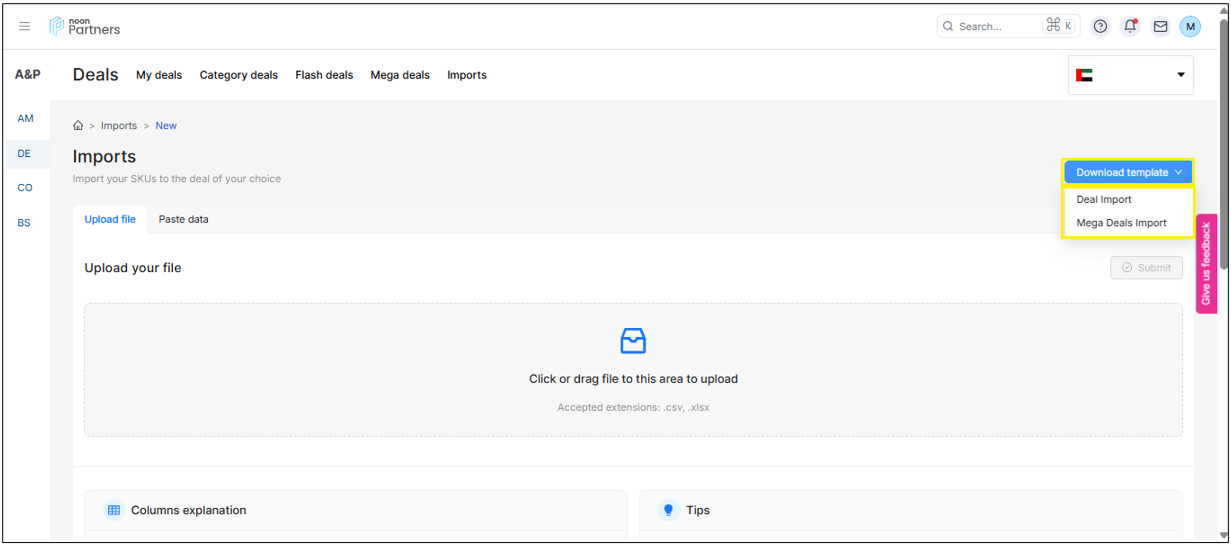Select Deal Import template option
Viewport: 1231px width, 544px height.
pos(1104,200)
